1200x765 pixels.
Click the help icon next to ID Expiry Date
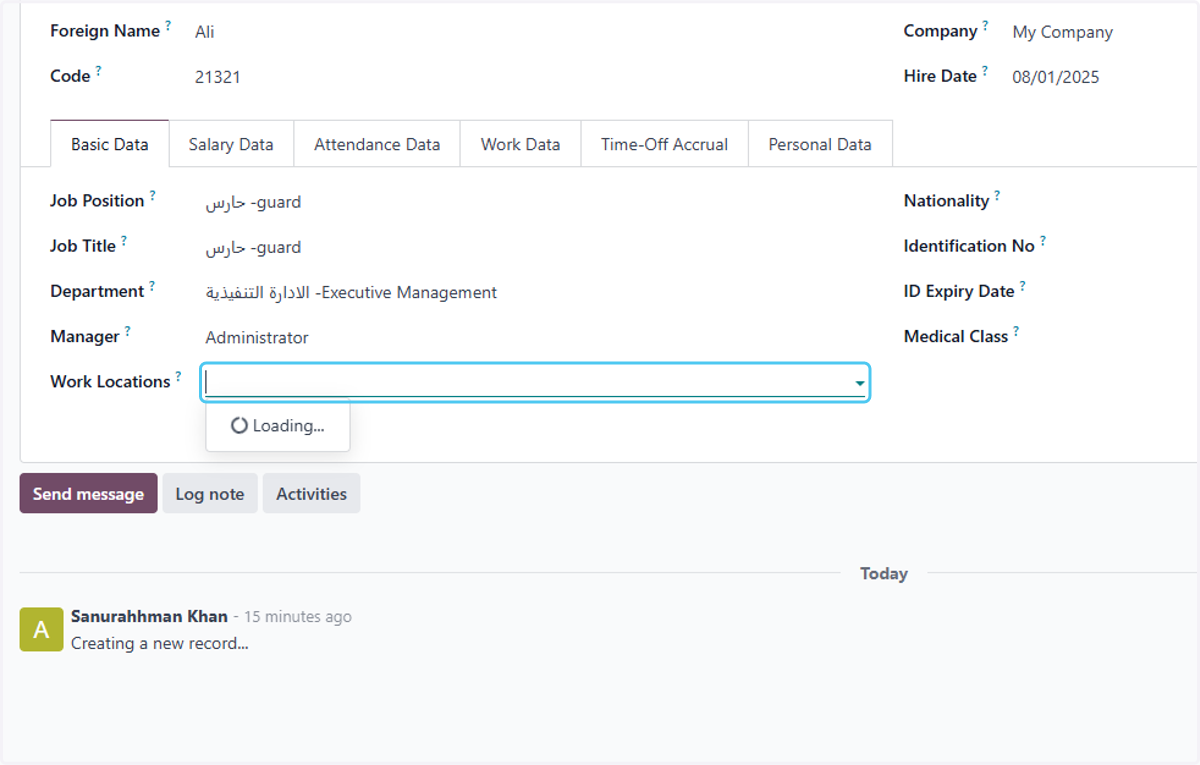point(1023,286)
